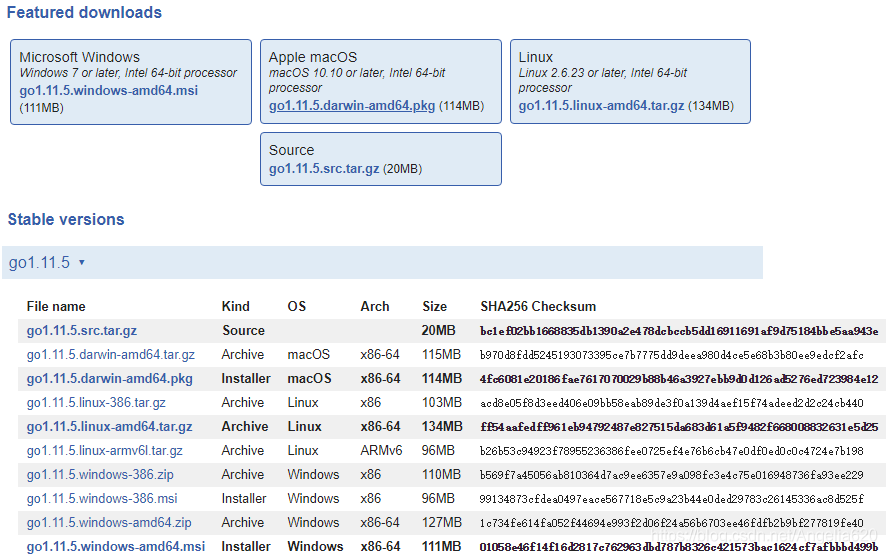Open go1.11.5.src.tar.gz in the table
887x554 pixels.
point(82,330)
